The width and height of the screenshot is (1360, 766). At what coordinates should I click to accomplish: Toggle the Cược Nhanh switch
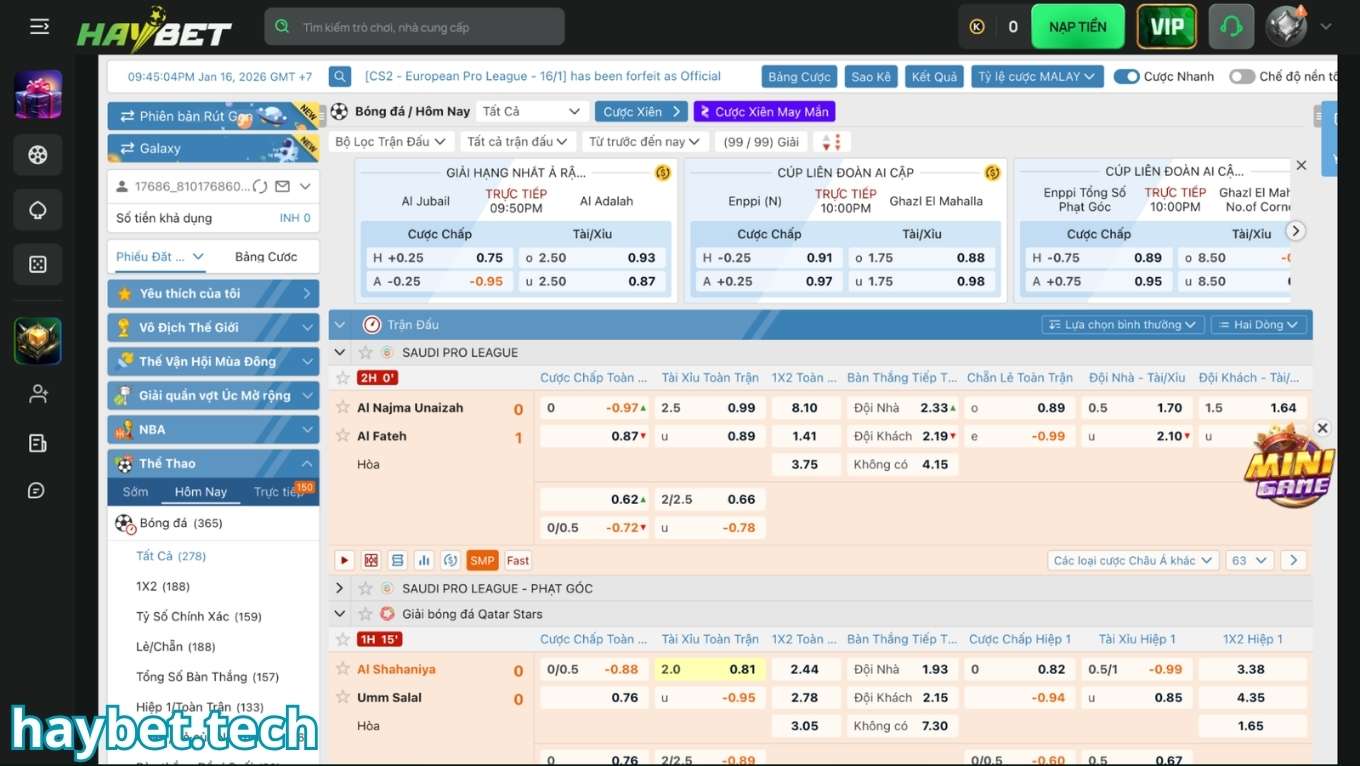click(x=1127, y=77)
